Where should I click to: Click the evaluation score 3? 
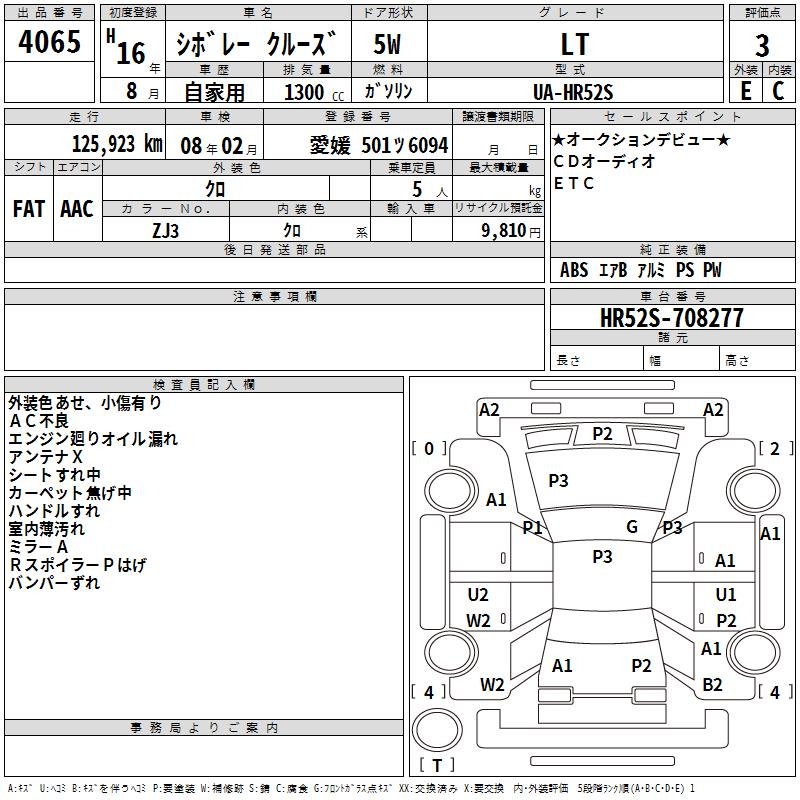pyautogui.click(x=762, y=45)
